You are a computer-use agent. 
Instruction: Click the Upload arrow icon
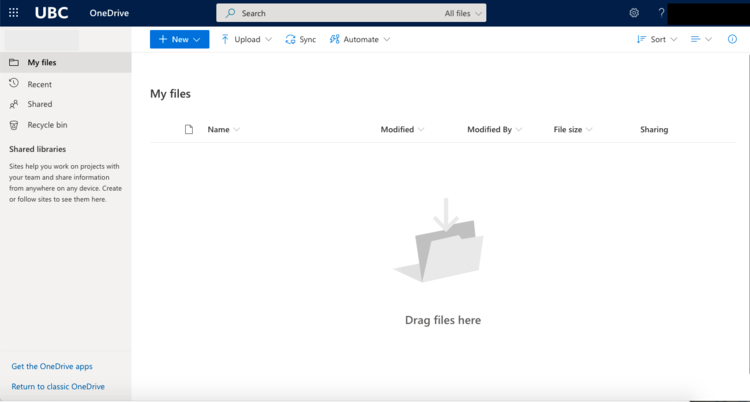pos(225,39)
